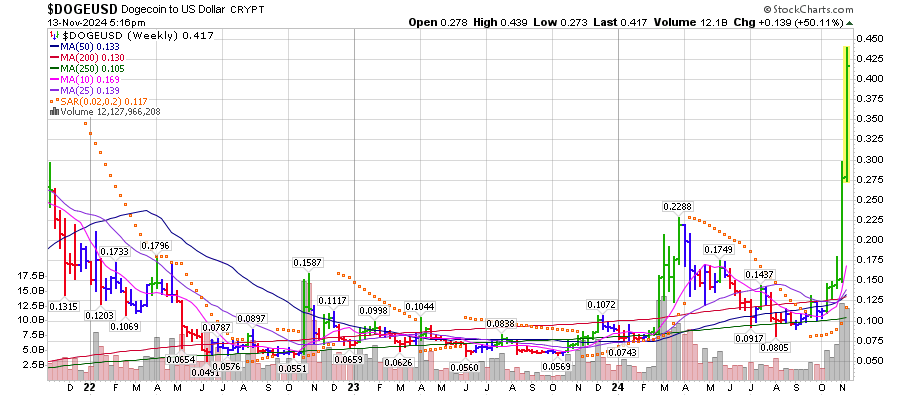Click the 0.0743 low price label
Image resolution: width=900 pixels, height=396 pixels.
[x=622, y=352]
